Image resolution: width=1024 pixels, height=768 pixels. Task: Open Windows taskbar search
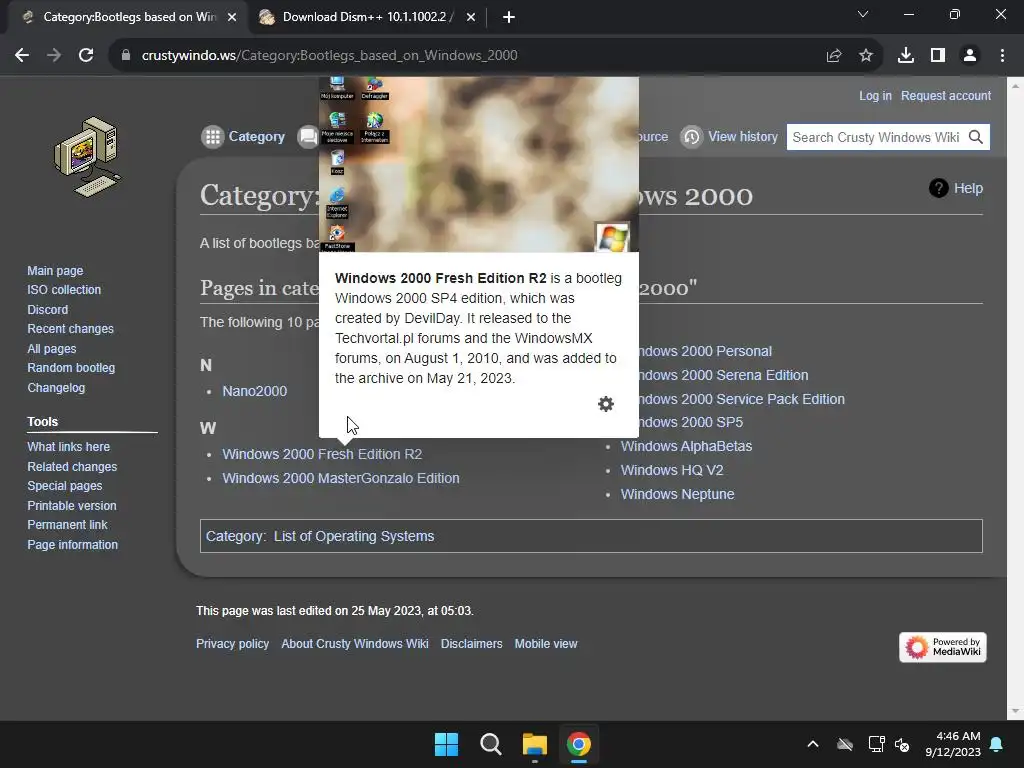490,744
